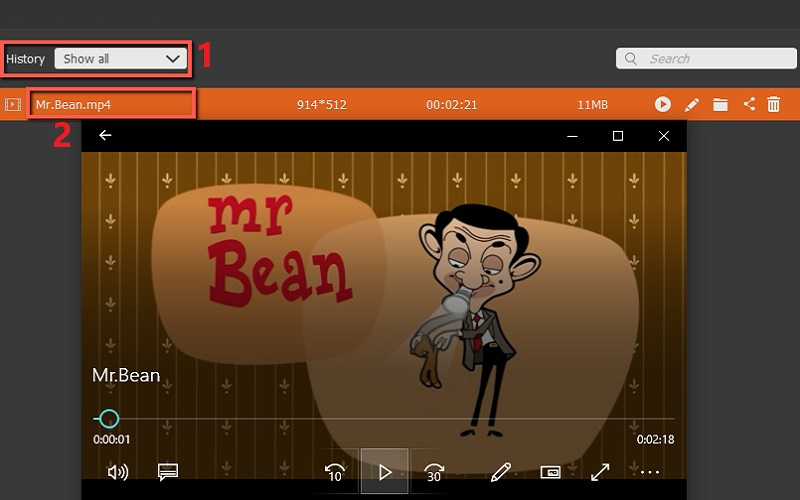Select the Mr.Bean.mp4 file name
Screen dimensions: 800x500
(73, 105)
